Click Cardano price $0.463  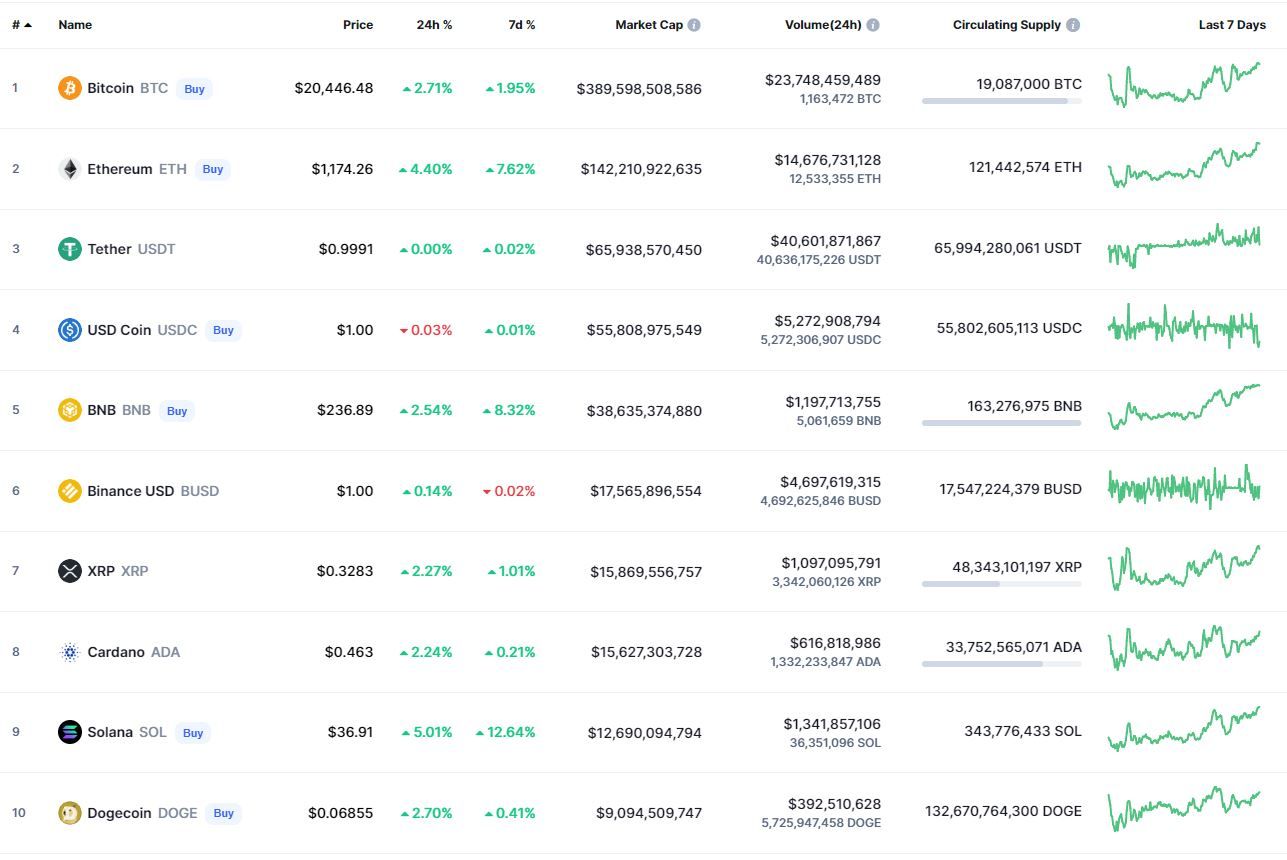[x=349, y=652]
